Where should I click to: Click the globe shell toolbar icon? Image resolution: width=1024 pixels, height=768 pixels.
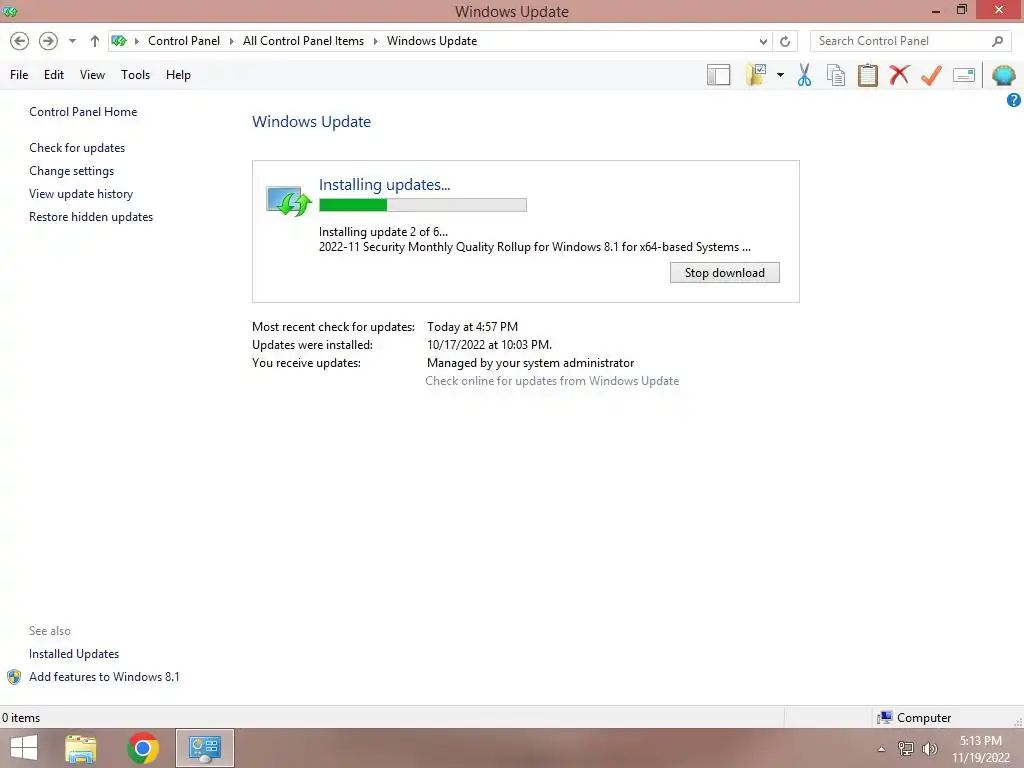(x=1004, y=75)
